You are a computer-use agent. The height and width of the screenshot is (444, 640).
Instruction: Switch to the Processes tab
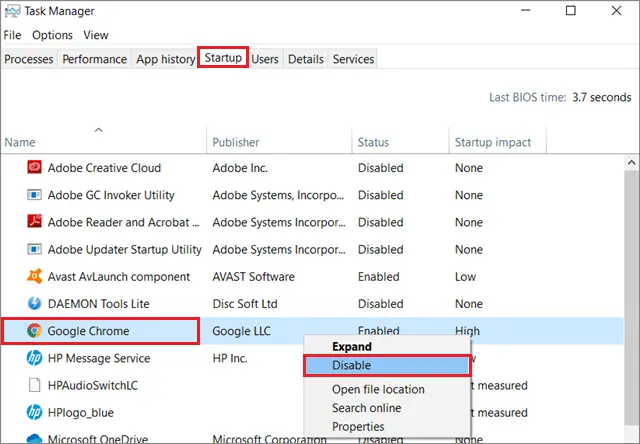coord(29,59)
